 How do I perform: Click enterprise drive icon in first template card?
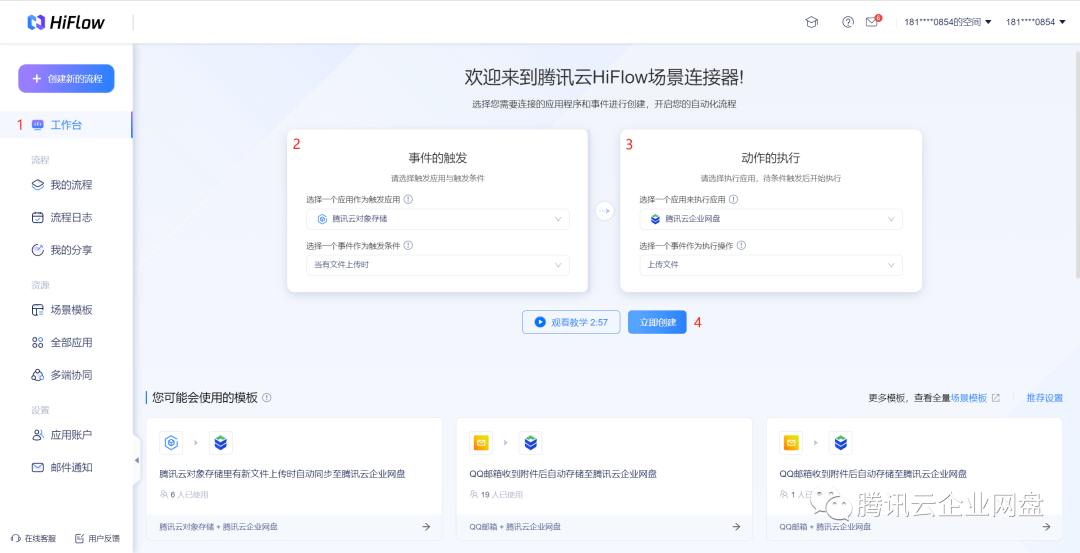tap(220, 443)
